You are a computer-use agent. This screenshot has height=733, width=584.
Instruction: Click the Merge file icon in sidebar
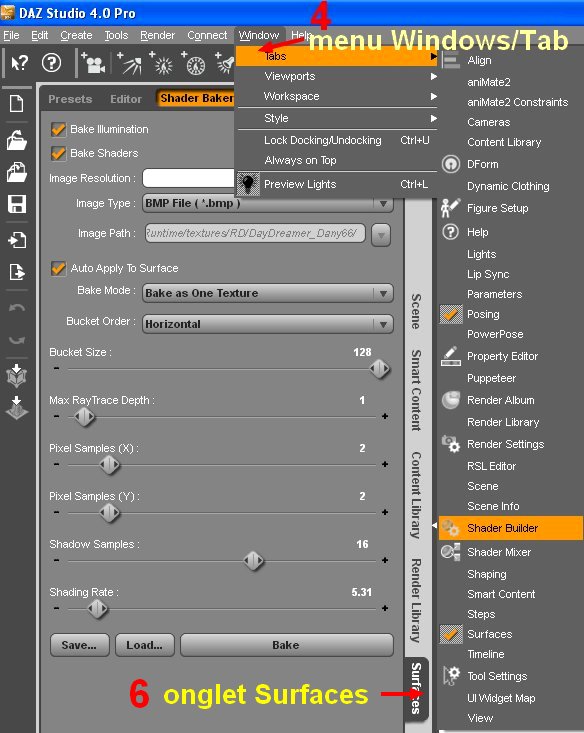[17, 172]
